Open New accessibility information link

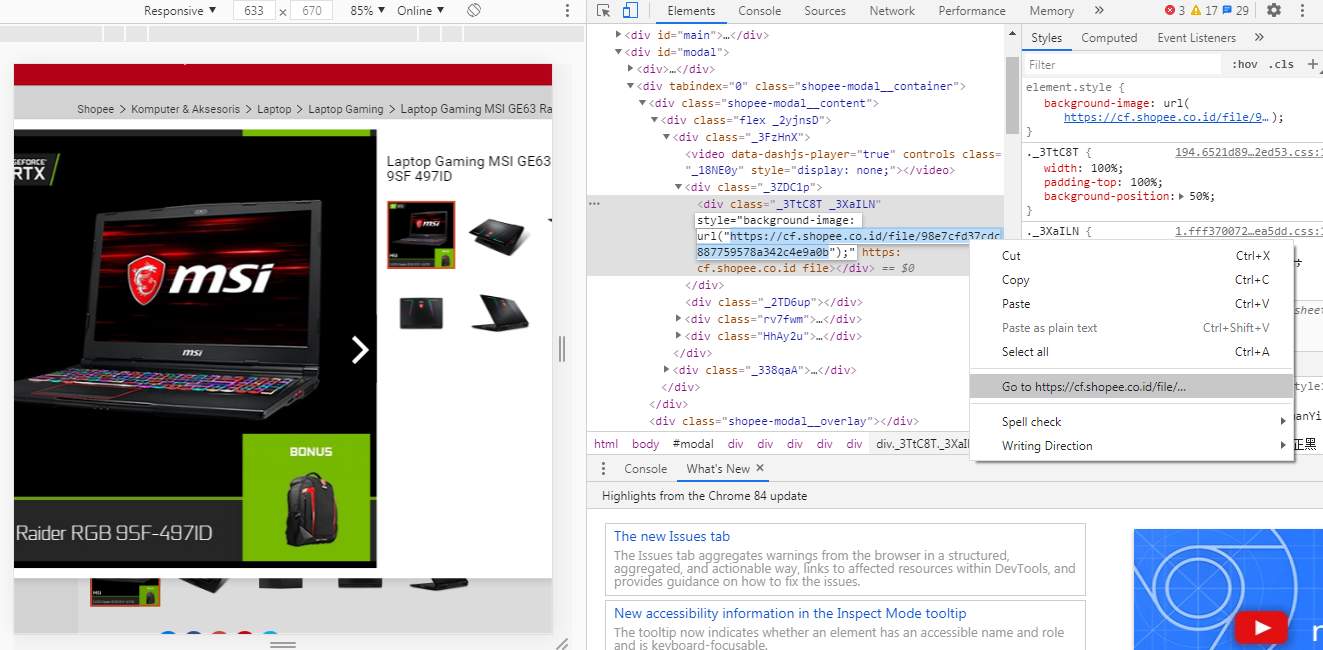click(x=790, y=613)
